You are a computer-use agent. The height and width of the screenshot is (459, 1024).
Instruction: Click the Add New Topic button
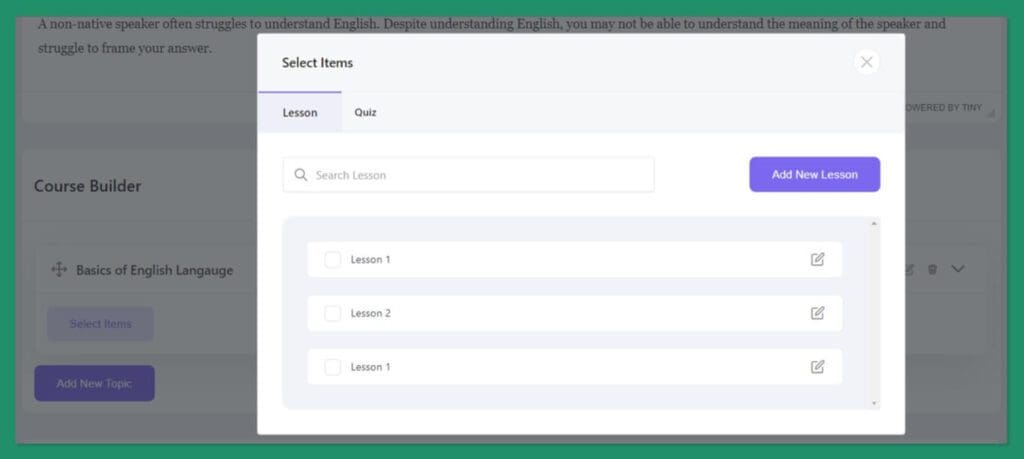(94, 383)
